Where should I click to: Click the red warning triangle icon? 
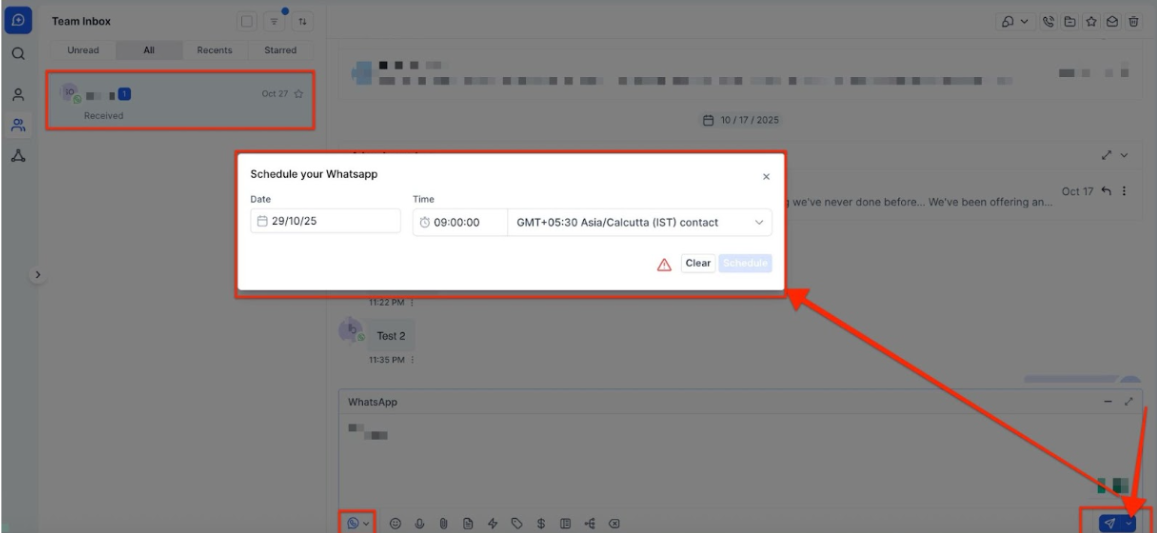click(664, 264)
